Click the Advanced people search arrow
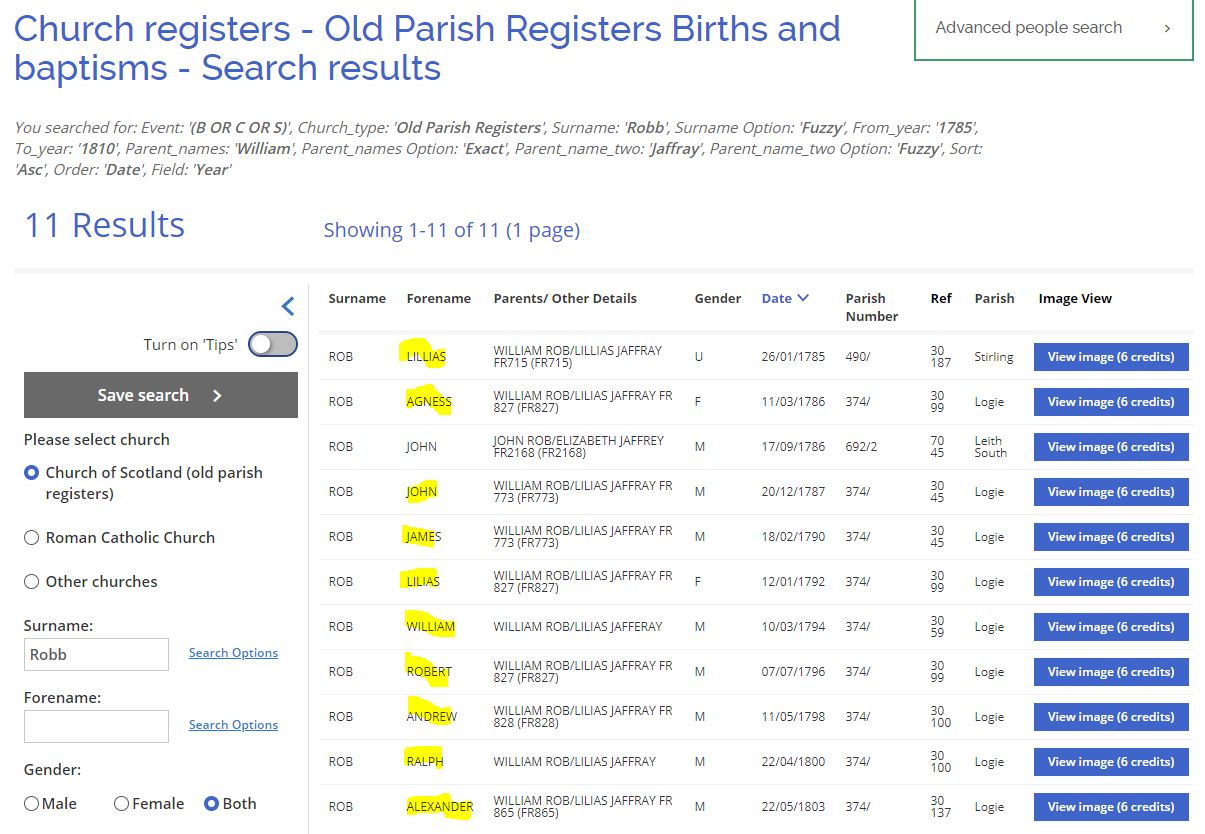The height and width of the screenshot is (834, 1205). tap(1166, 28)
